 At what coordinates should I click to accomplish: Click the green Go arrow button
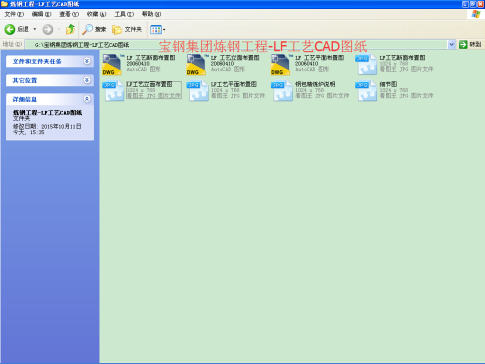[463, 44]
